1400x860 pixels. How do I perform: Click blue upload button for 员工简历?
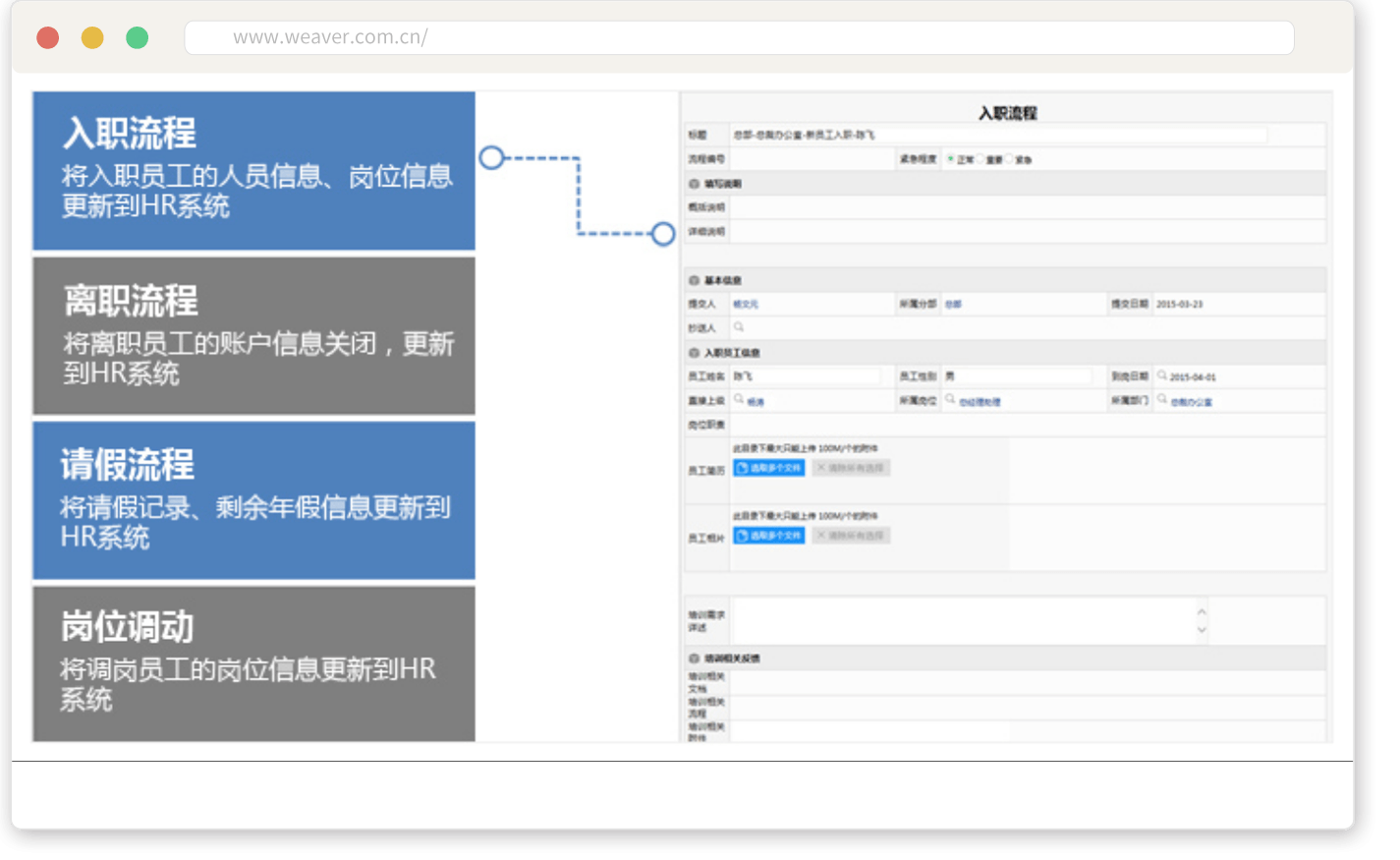[768, 469]
